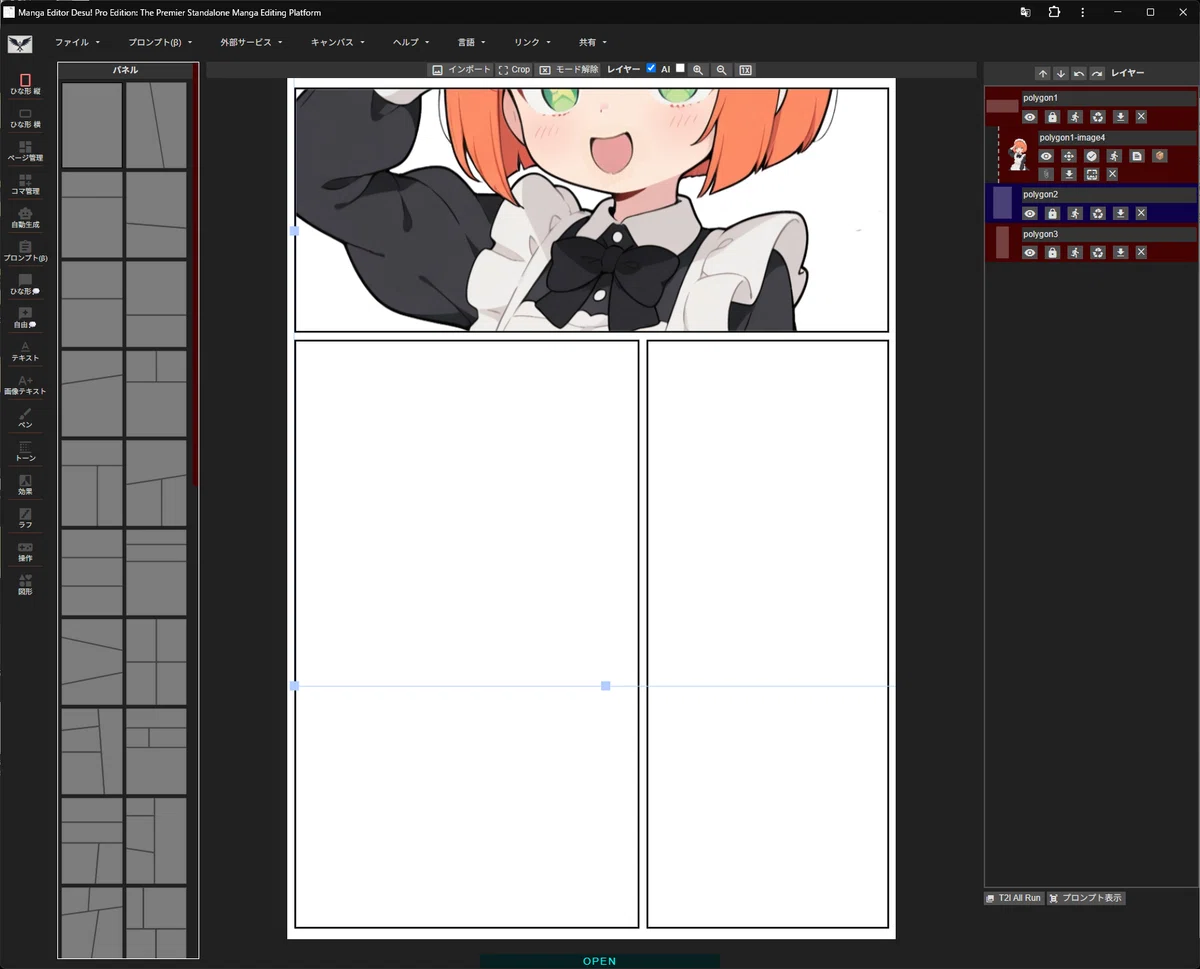Image resolution: width=1200 pixels, height=969 pixels.
Task: Click the polygon2 layer name field
Action: point(1108,195)
